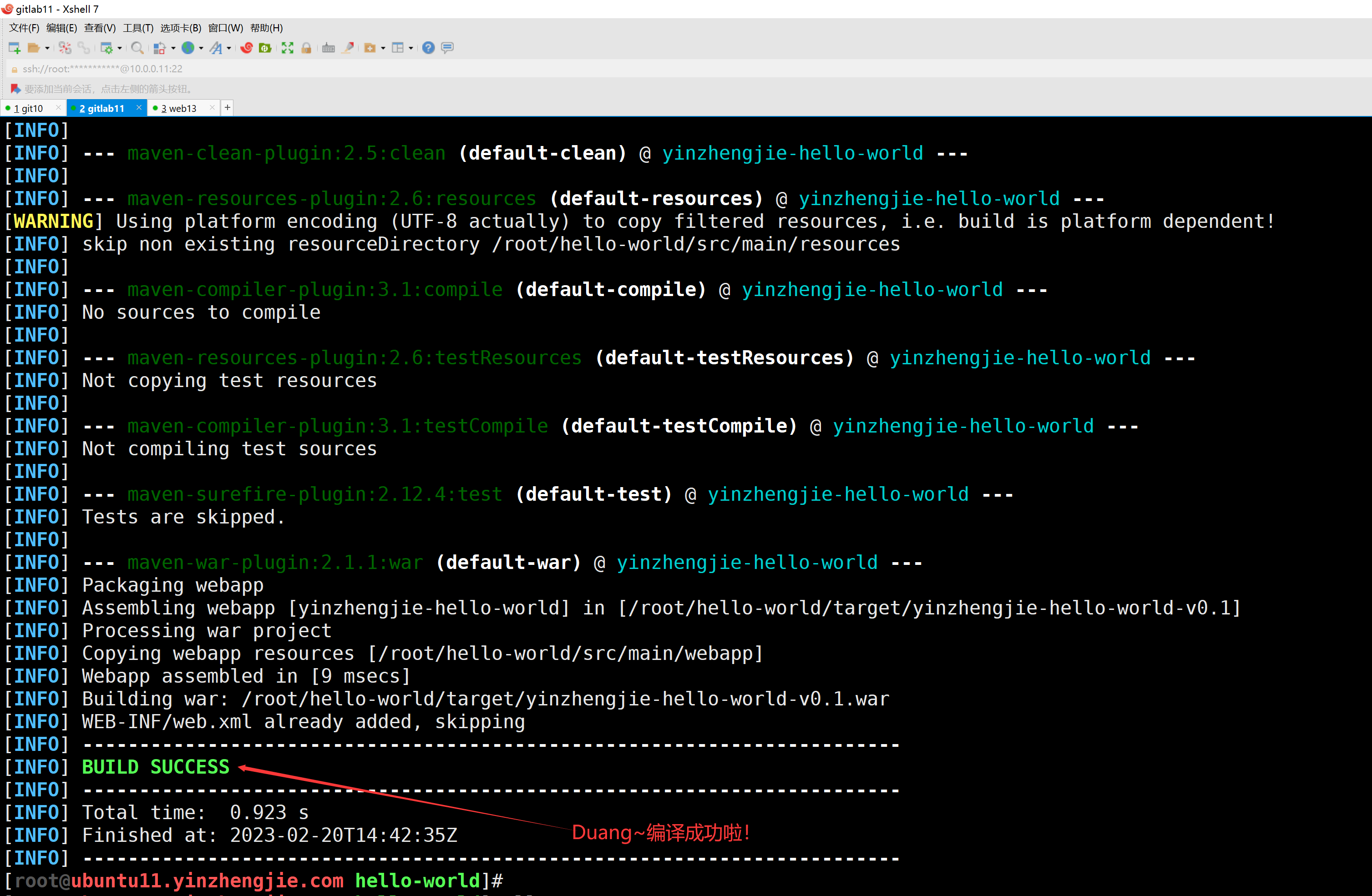Open the 工具(T) menu
Viewport: 1372px width, 896px height.
pyautogui.click(x=138, y=28)
